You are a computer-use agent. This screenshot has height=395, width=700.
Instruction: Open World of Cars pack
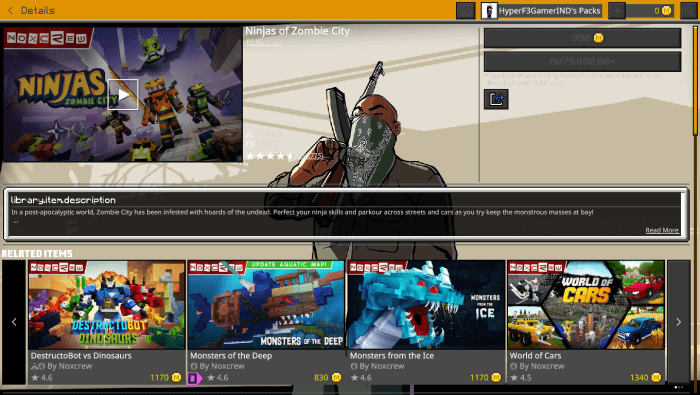tap(586, 322)
